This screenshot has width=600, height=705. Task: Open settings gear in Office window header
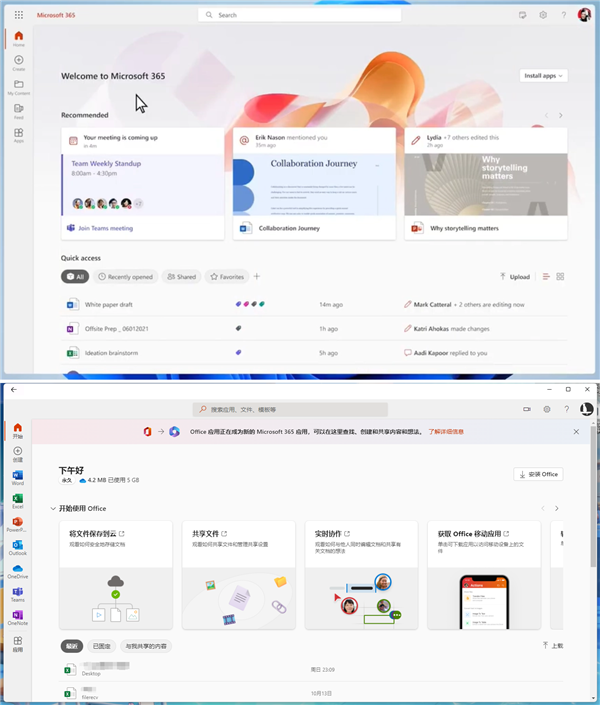(547, 409)
